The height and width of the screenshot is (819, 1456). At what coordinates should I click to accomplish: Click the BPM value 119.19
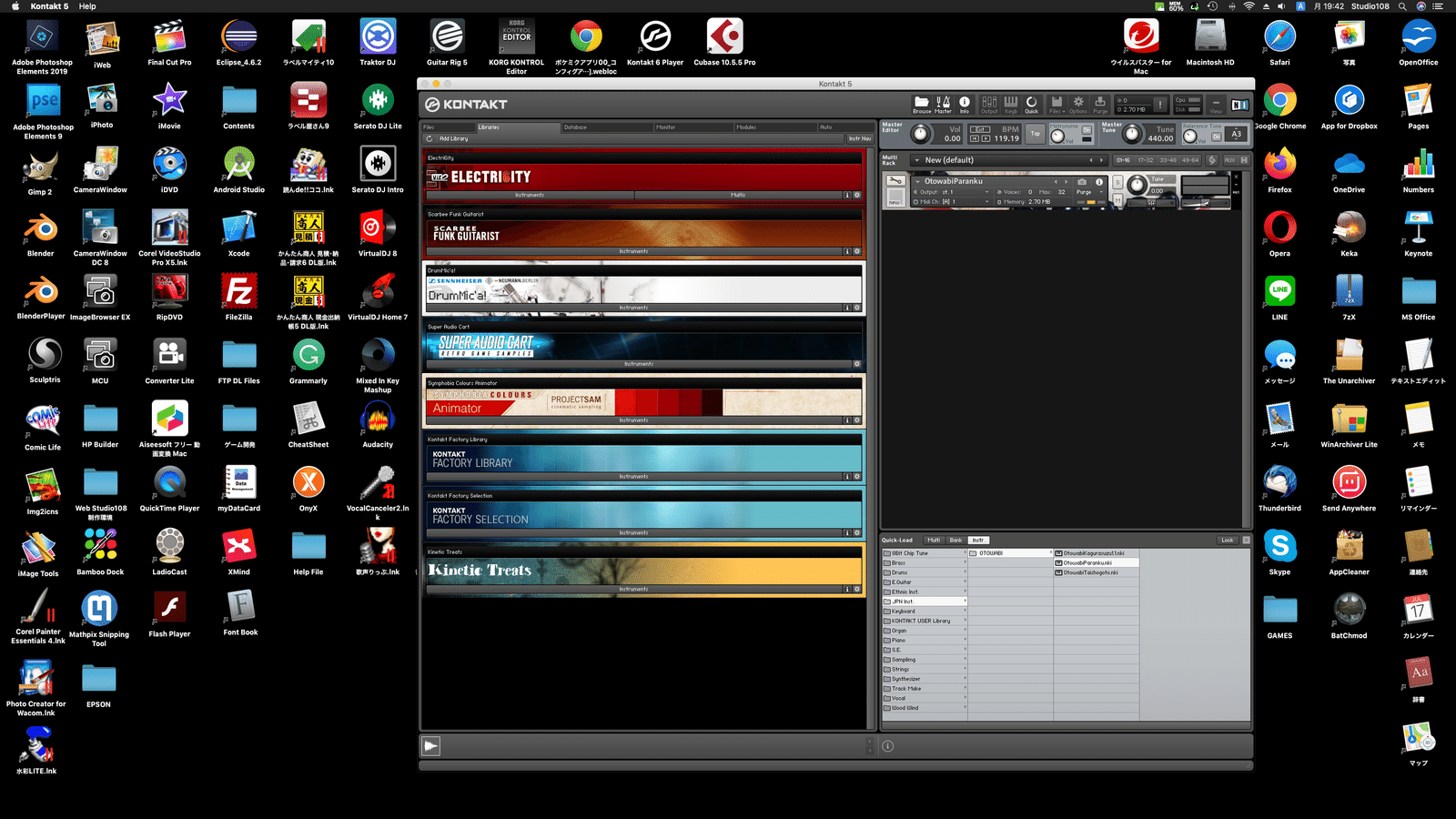tap(1006, 138)
